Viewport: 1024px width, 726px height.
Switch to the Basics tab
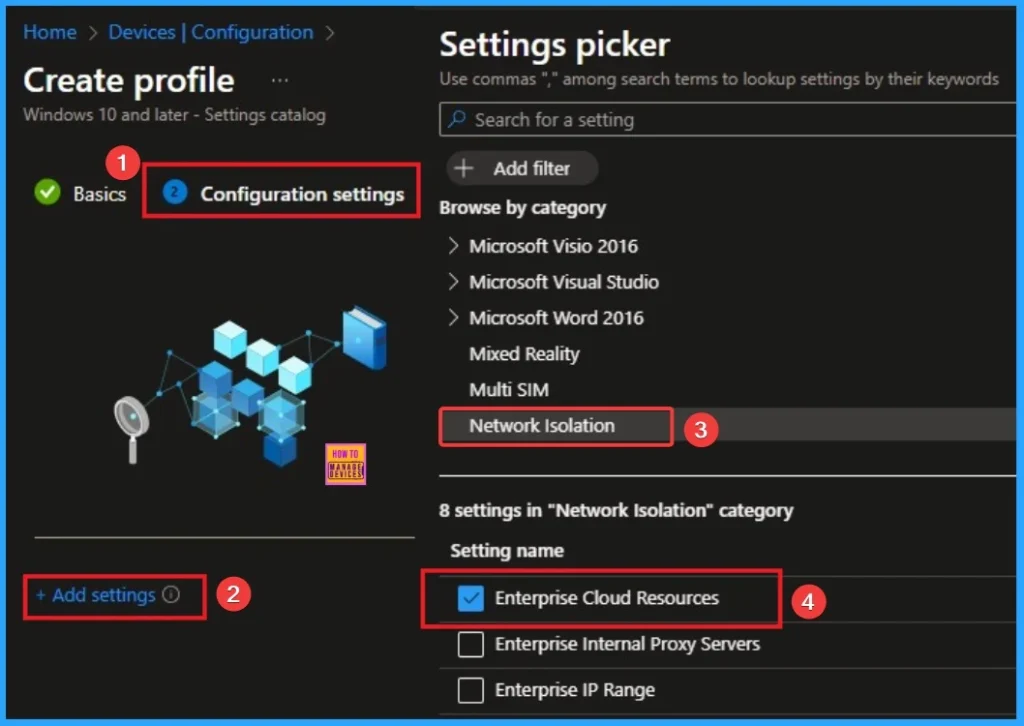pyautogui.click(x=98, y=195)
